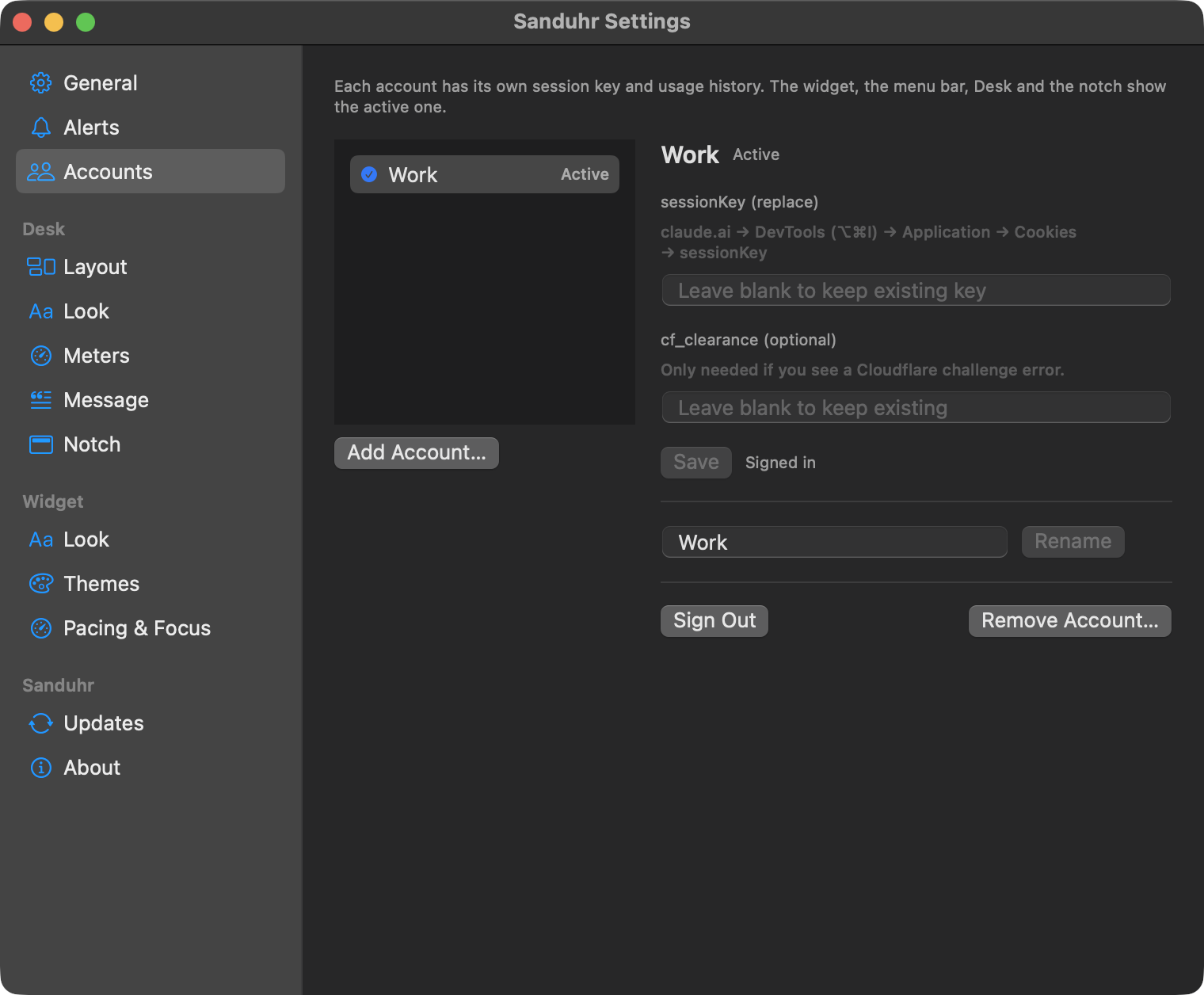Click the Cloudflare challenge error hint
Screen dimensions: 1204x995
(863, 370)
